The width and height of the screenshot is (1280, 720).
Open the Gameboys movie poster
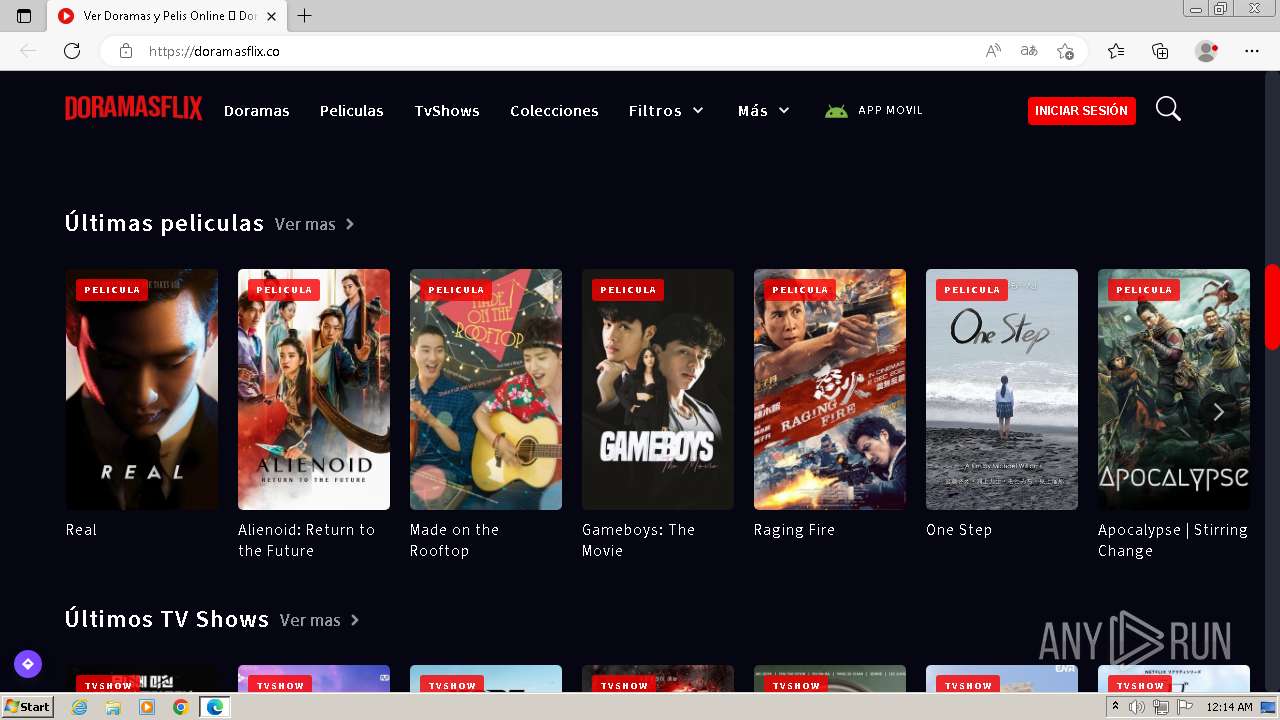tap(658, 389)
